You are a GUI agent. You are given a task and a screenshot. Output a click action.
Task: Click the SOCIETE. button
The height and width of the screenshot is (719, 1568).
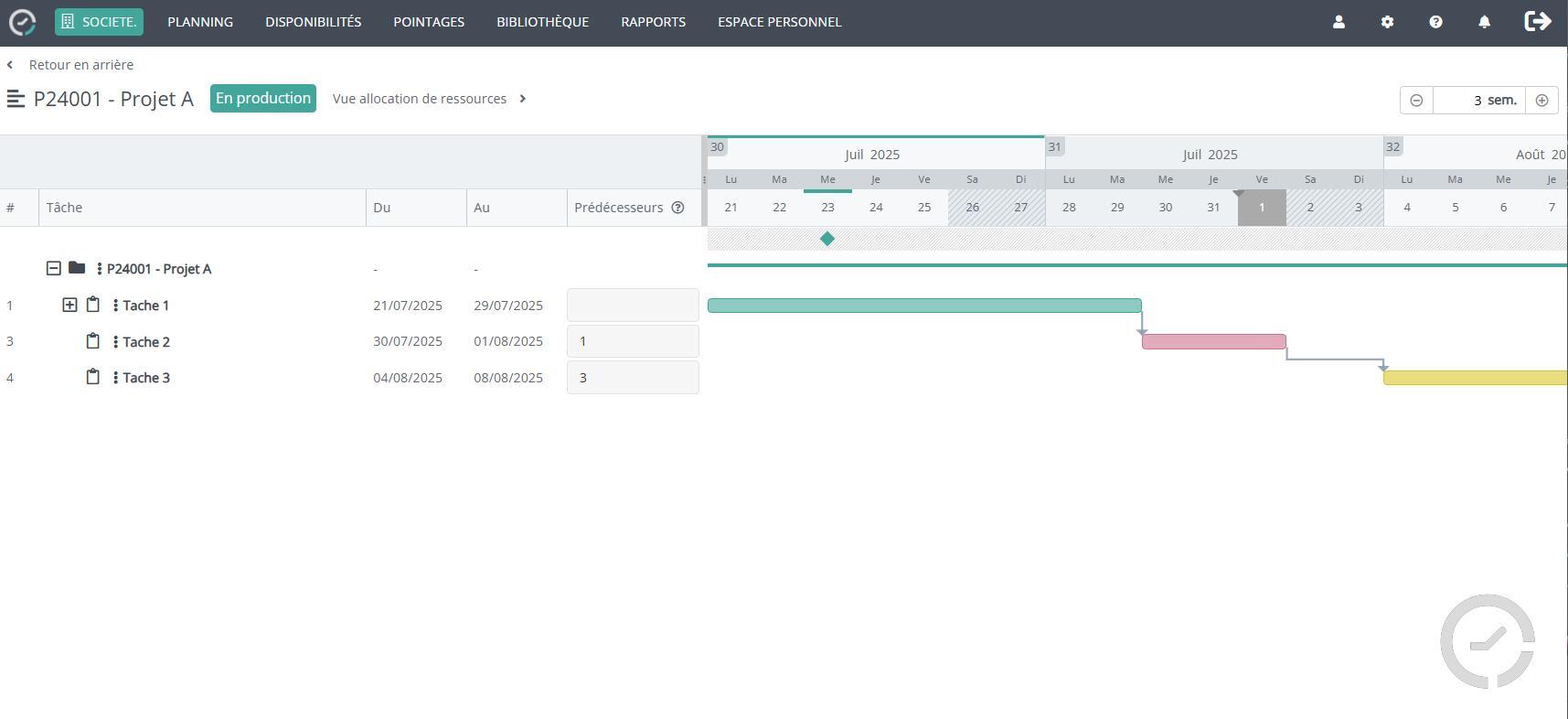(x=99, y=22)
